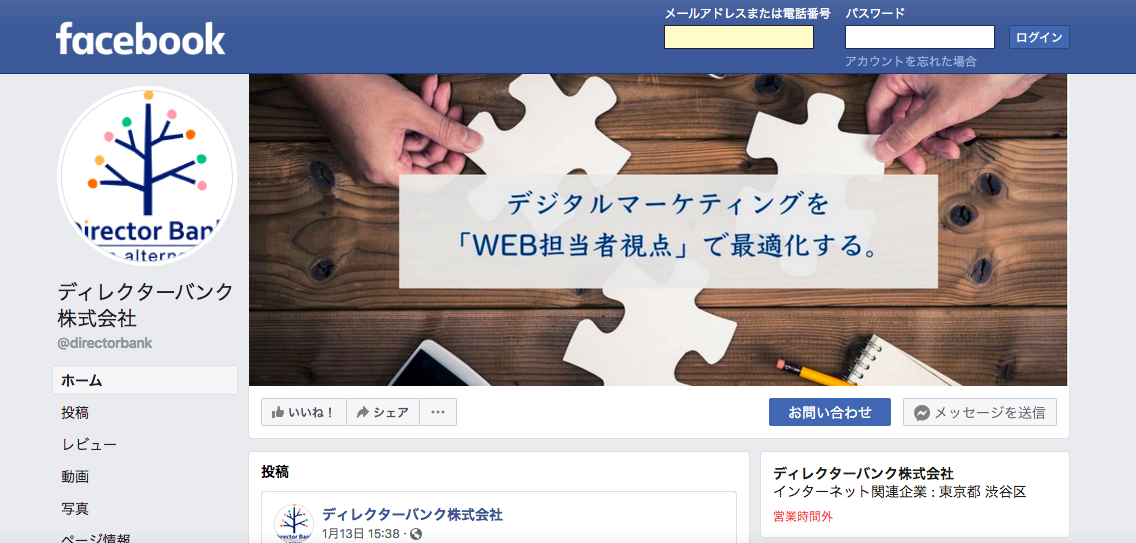This screenshot has height=543, width=1136.
Task: Click the メッセージを送信 messenger button
Action: 980,412
